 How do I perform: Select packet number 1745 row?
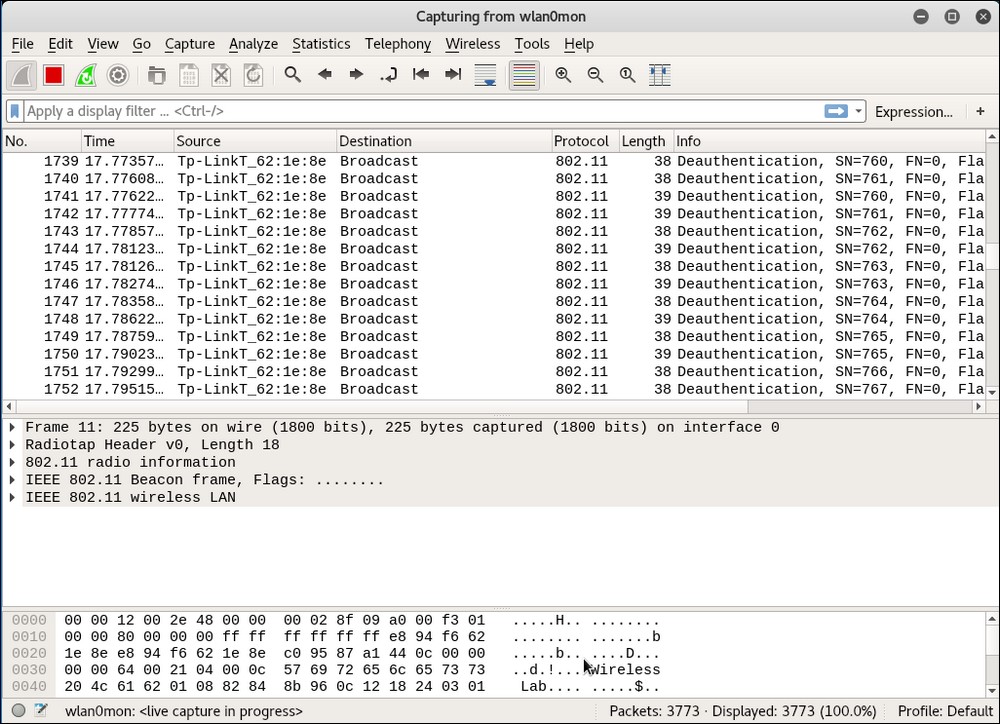(x=494, y=267)
